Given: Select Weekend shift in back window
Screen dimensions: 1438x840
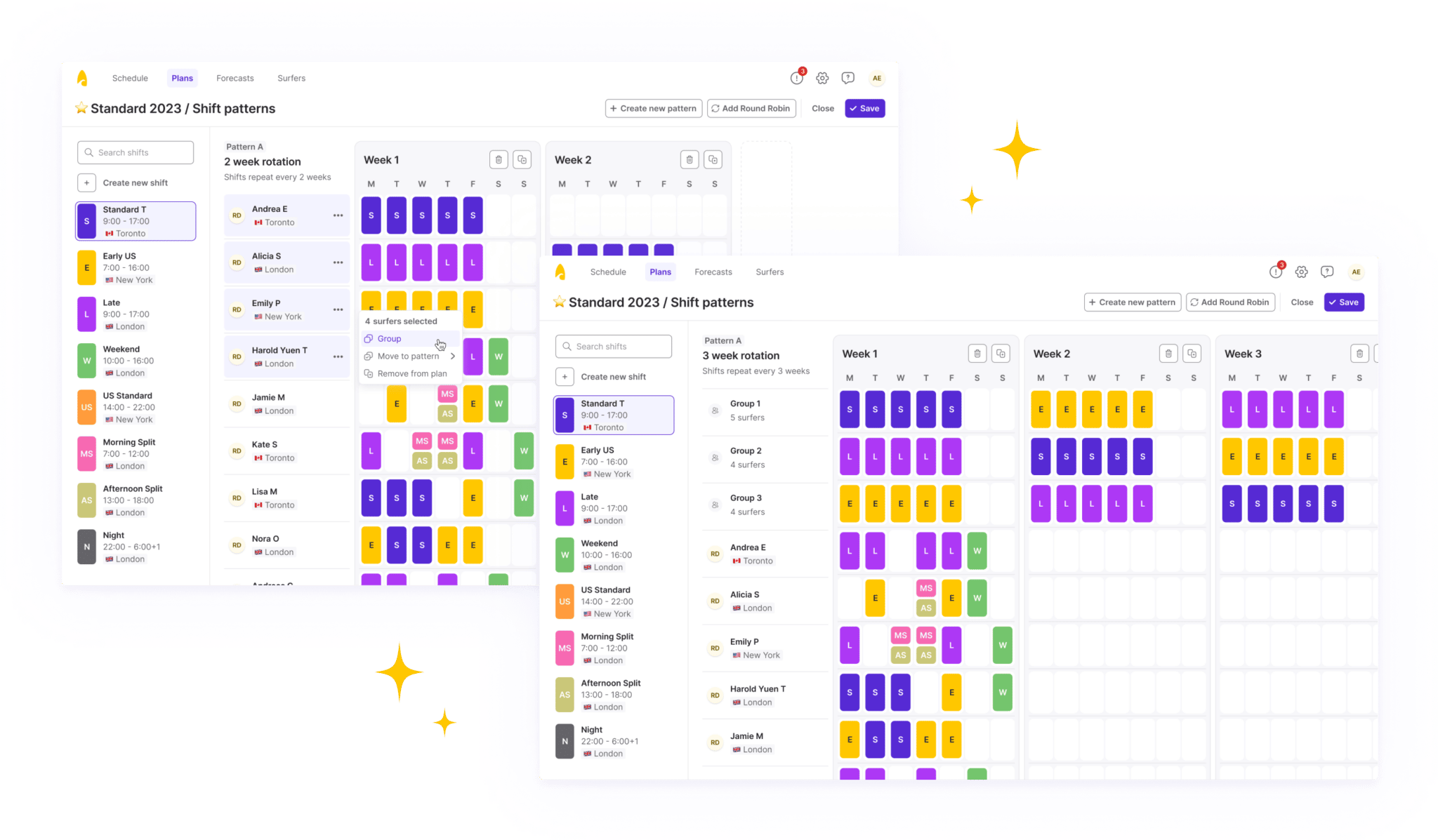Looking at the screenshot, I should click(x=136, y=361).
